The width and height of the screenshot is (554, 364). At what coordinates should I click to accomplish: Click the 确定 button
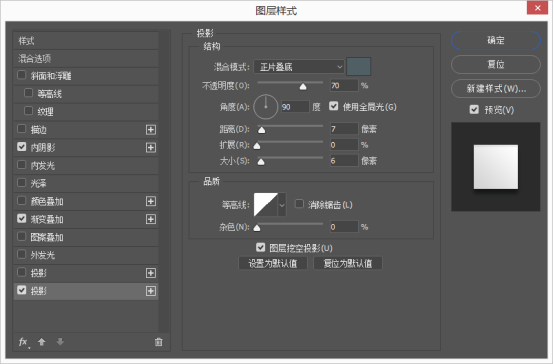click(x=496, y=40)
